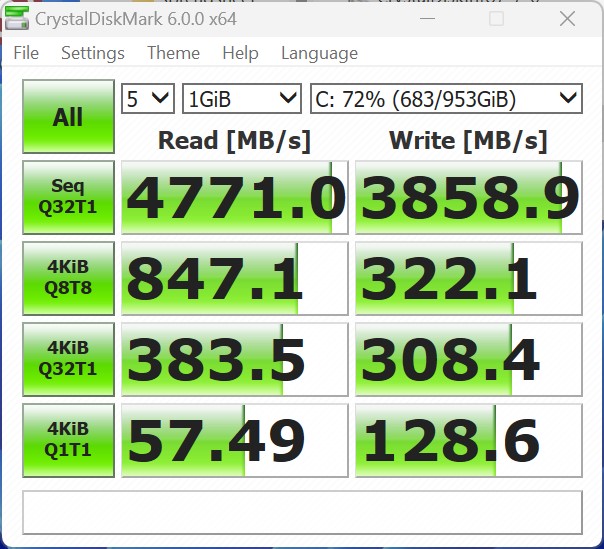The image size is (604, 549).
Task: Click the sequential write result 3858.9
Action: point(469,198)
